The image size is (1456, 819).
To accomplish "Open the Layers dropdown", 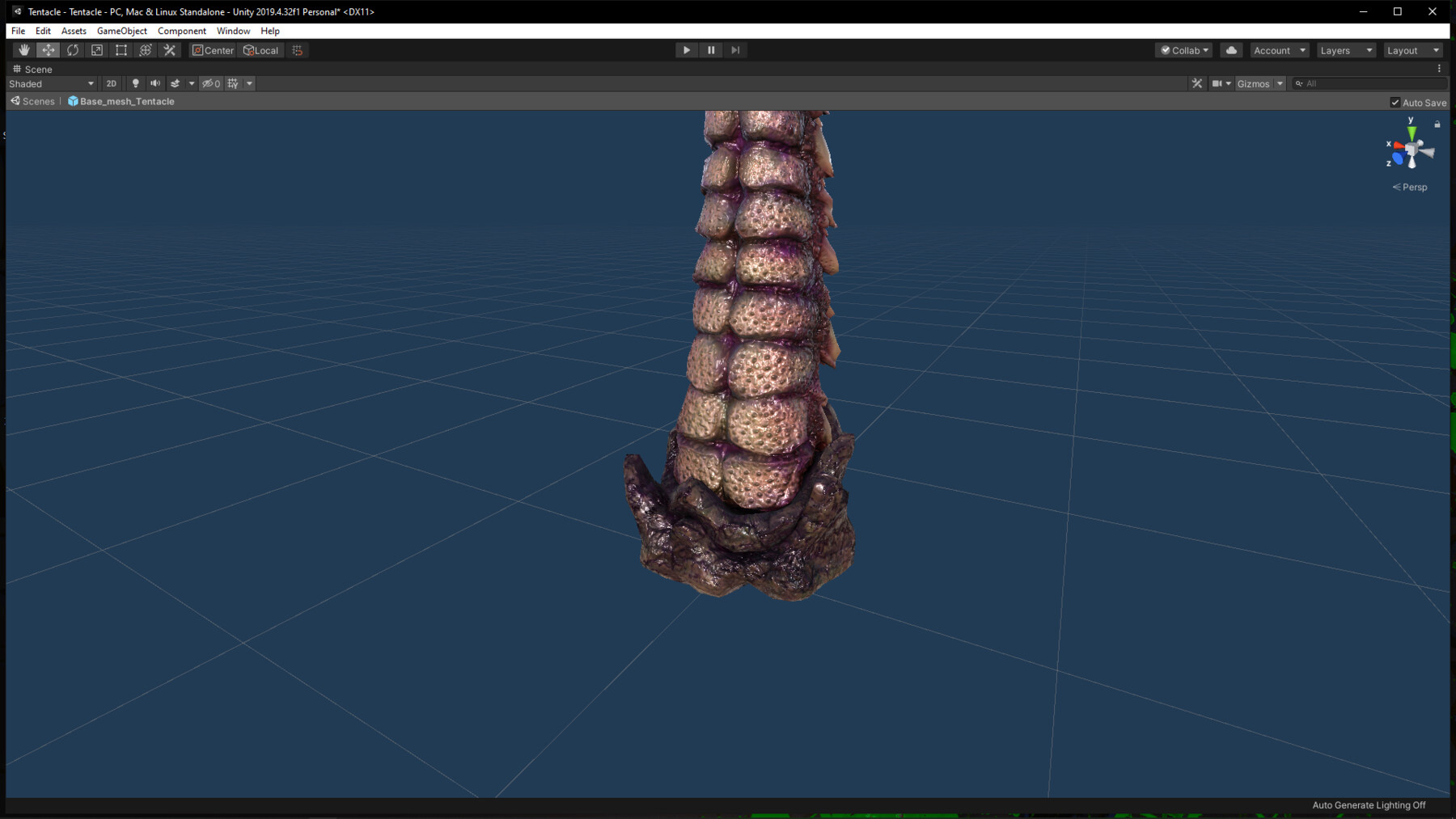I will (x=1345, y=49).
